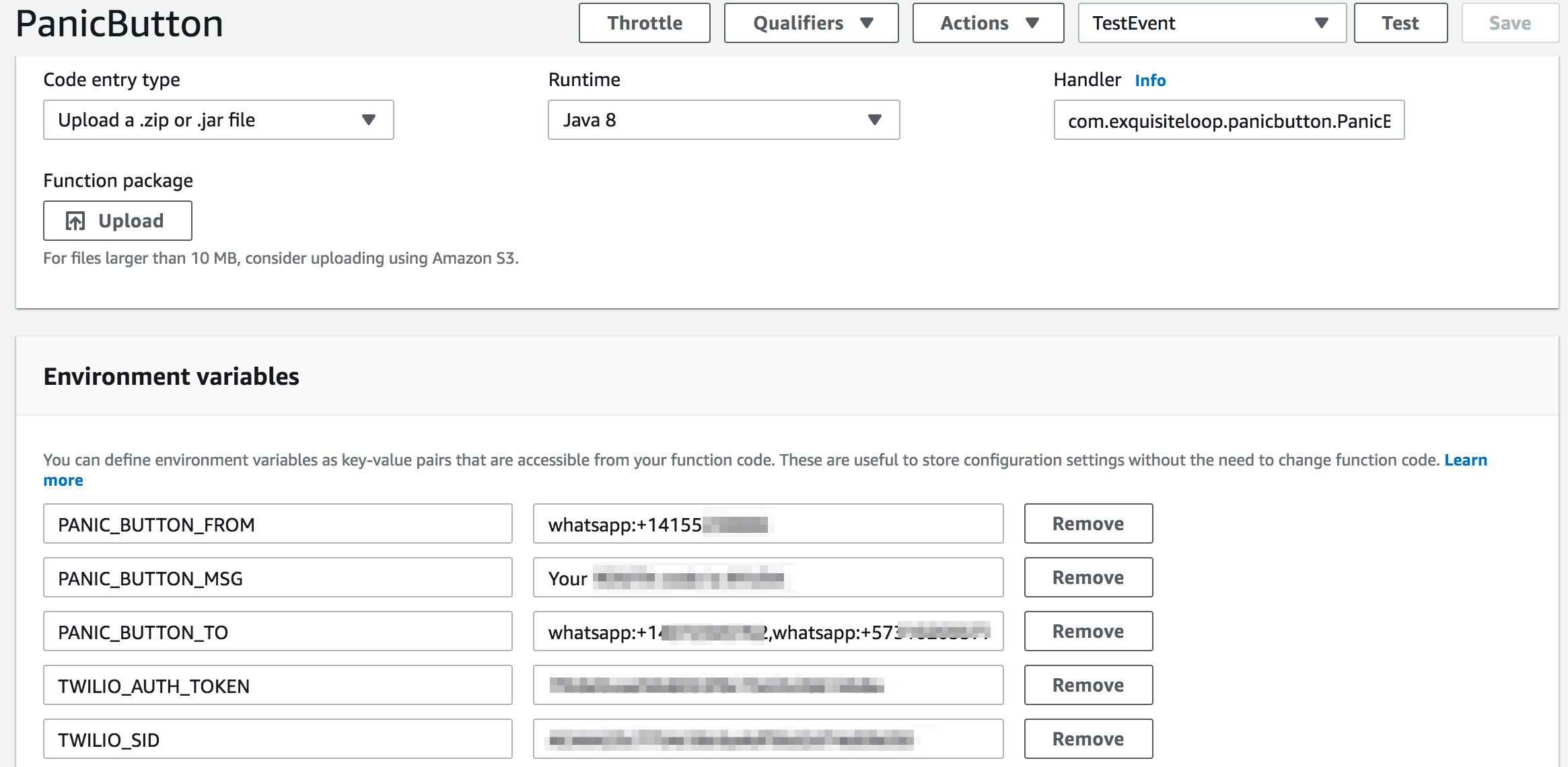Edit the TWILIO_AUTH_TOKEN key field
This screenshot has height=767, width=1568.
point(278,685)
